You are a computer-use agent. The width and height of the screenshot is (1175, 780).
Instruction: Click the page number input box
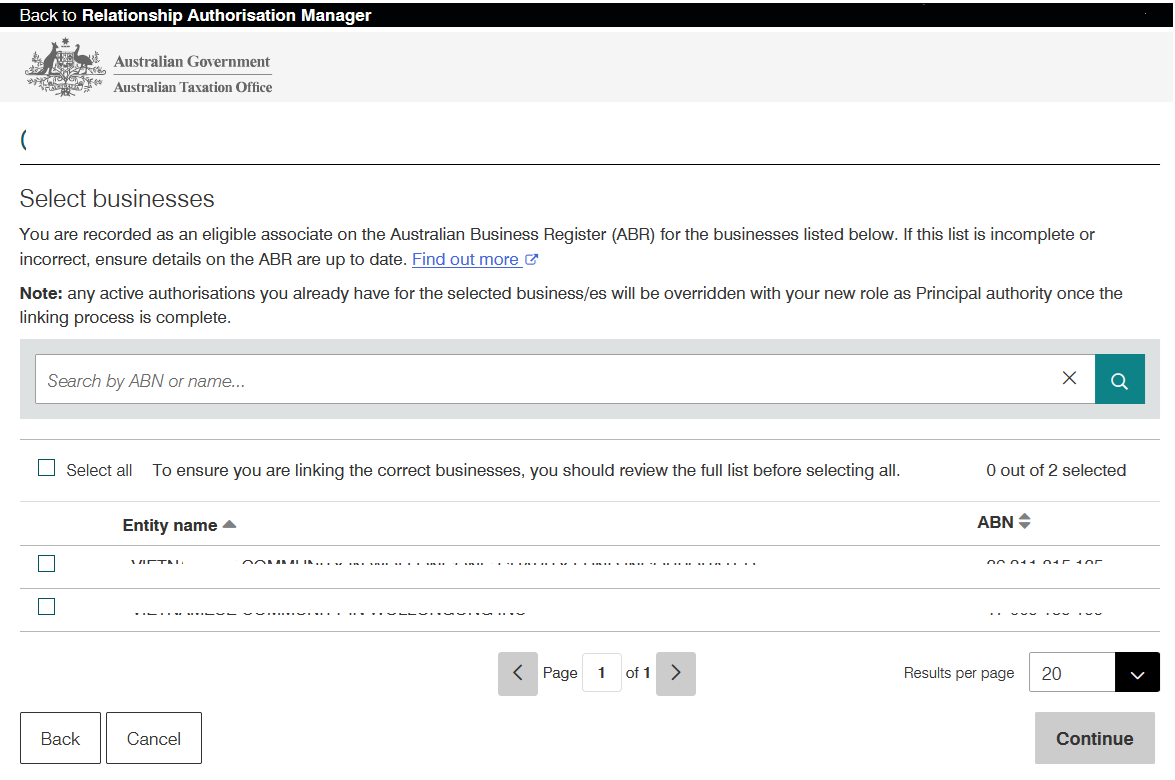click(x=602, y=672)
